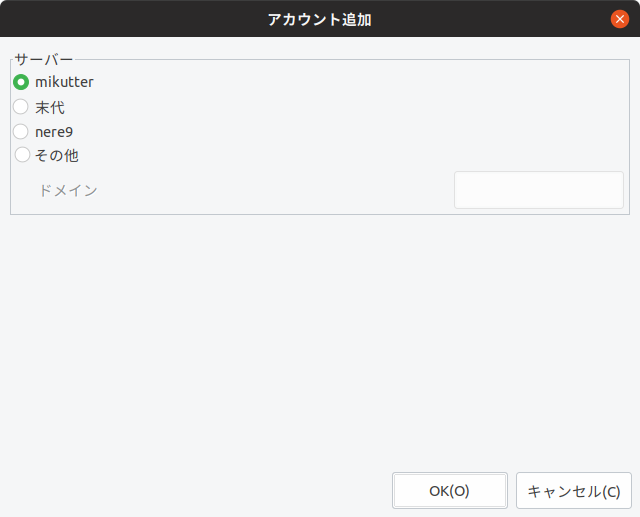Pick the nere9 server radio option
640x517 pixels.
(21, 131)
